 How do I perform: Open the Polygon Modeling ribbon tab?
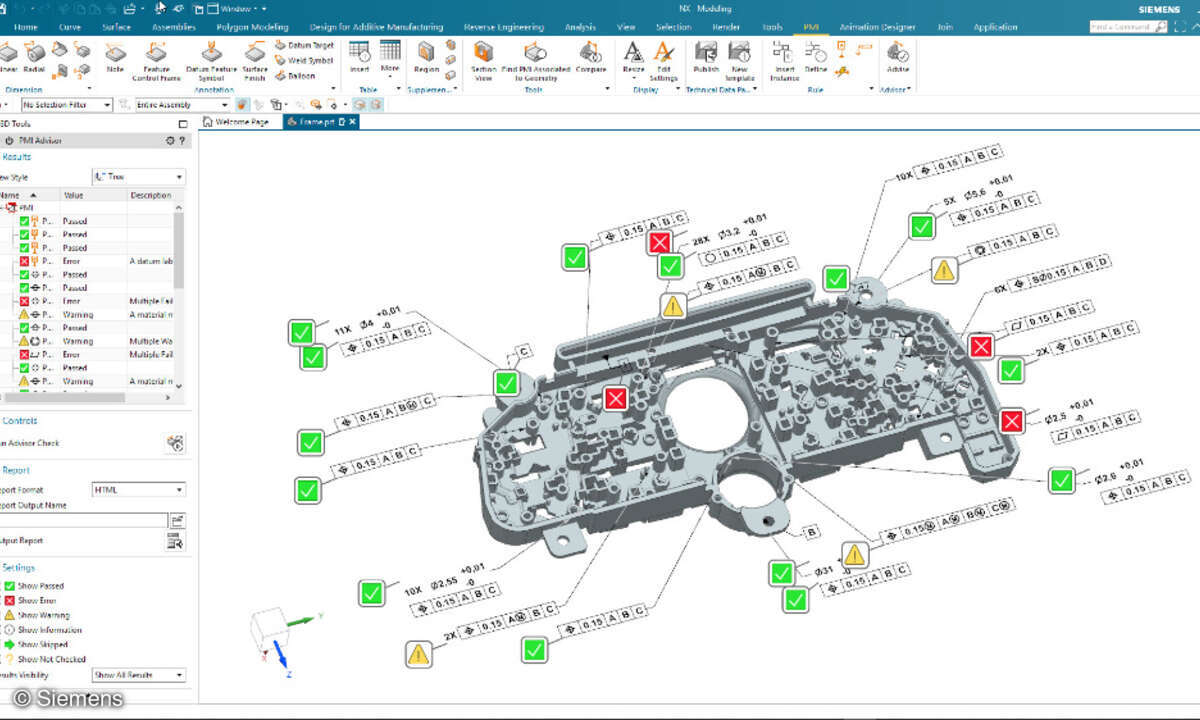coord(253,27)
